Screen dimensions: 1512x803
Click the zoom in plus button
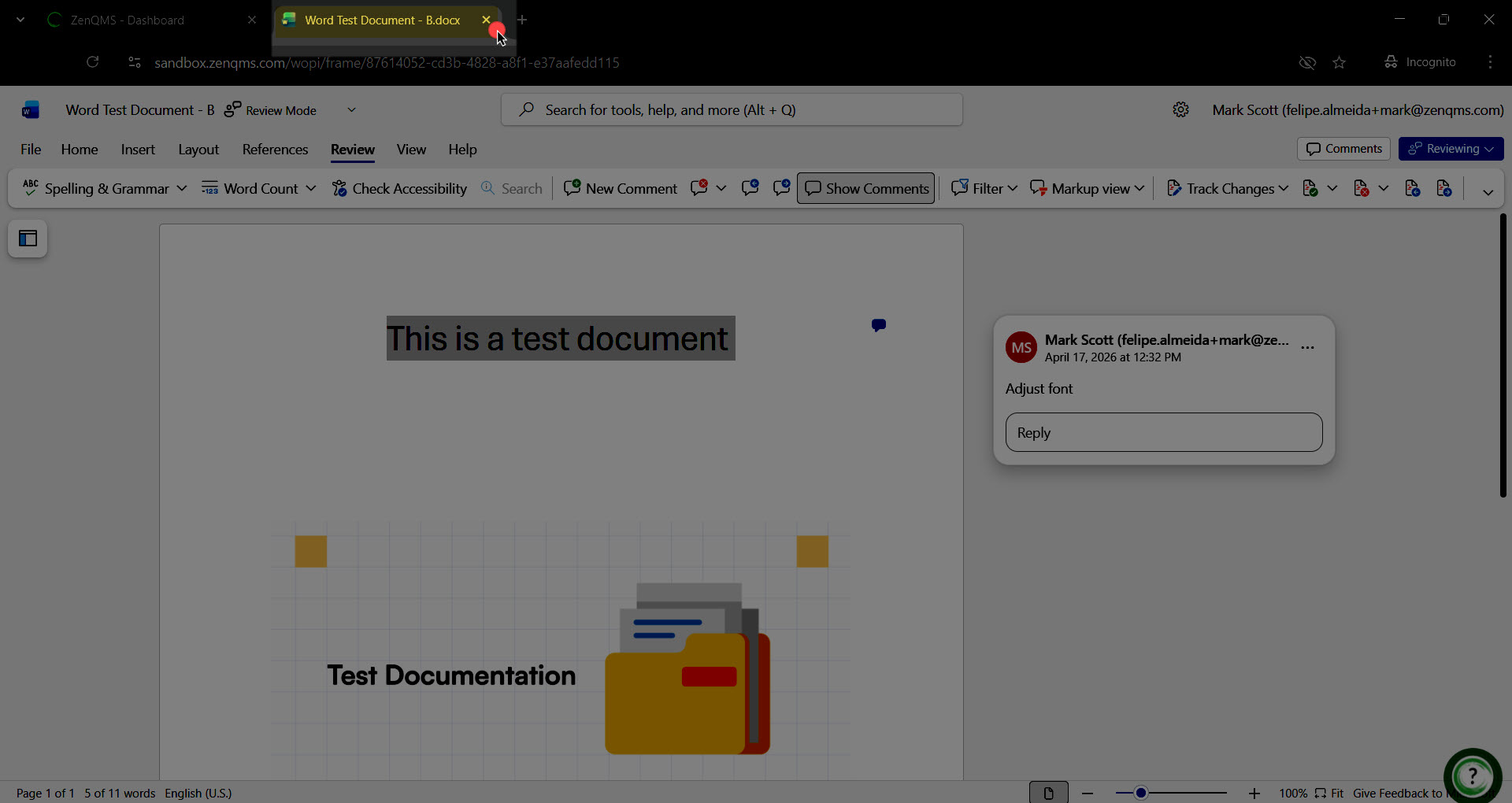(1254, 793)
